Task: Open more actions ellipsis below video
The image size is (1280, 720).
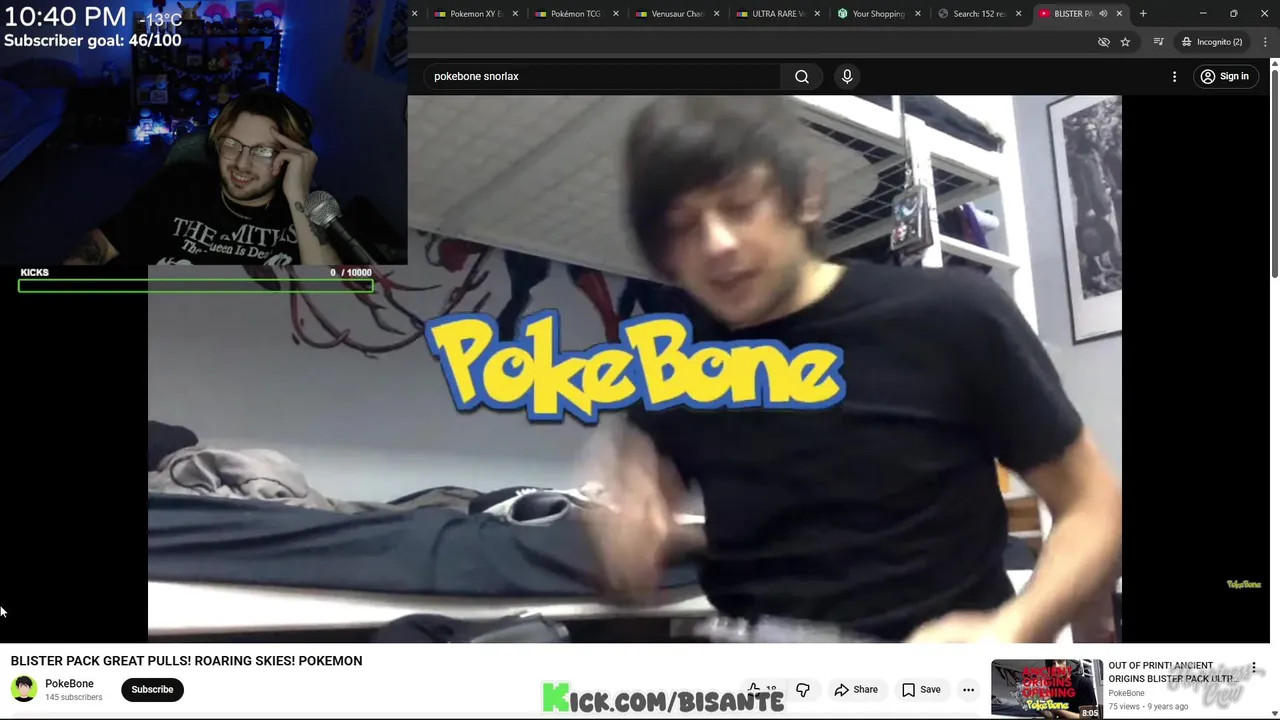Action: [968, 689]
